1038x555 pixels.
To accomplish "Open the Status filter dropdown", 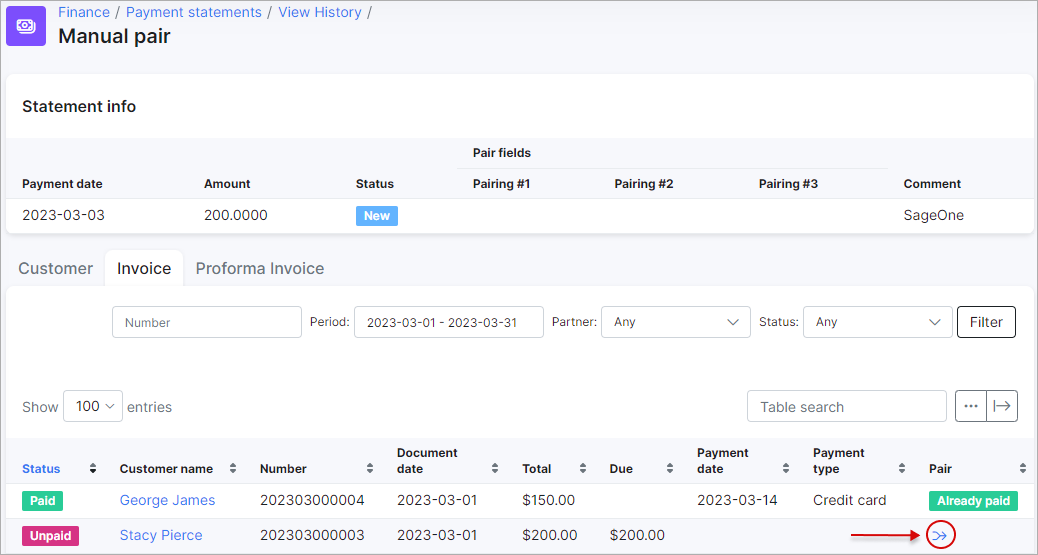I will [x=877, y=322].
